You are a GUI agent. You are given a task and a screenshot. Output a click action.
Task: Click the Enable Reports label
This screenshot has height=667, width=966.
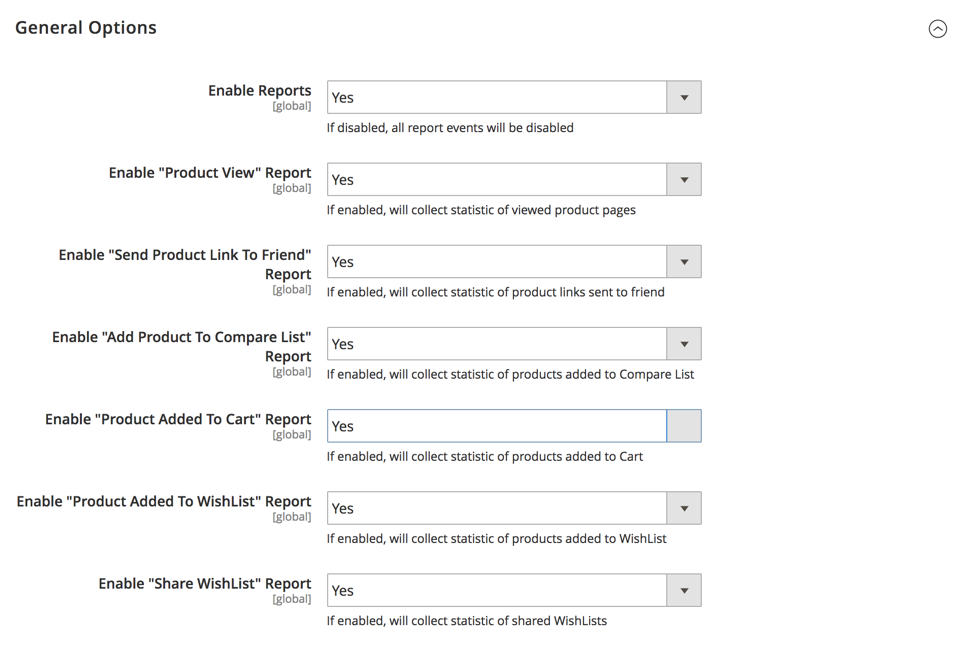click(x=259, y=91)
